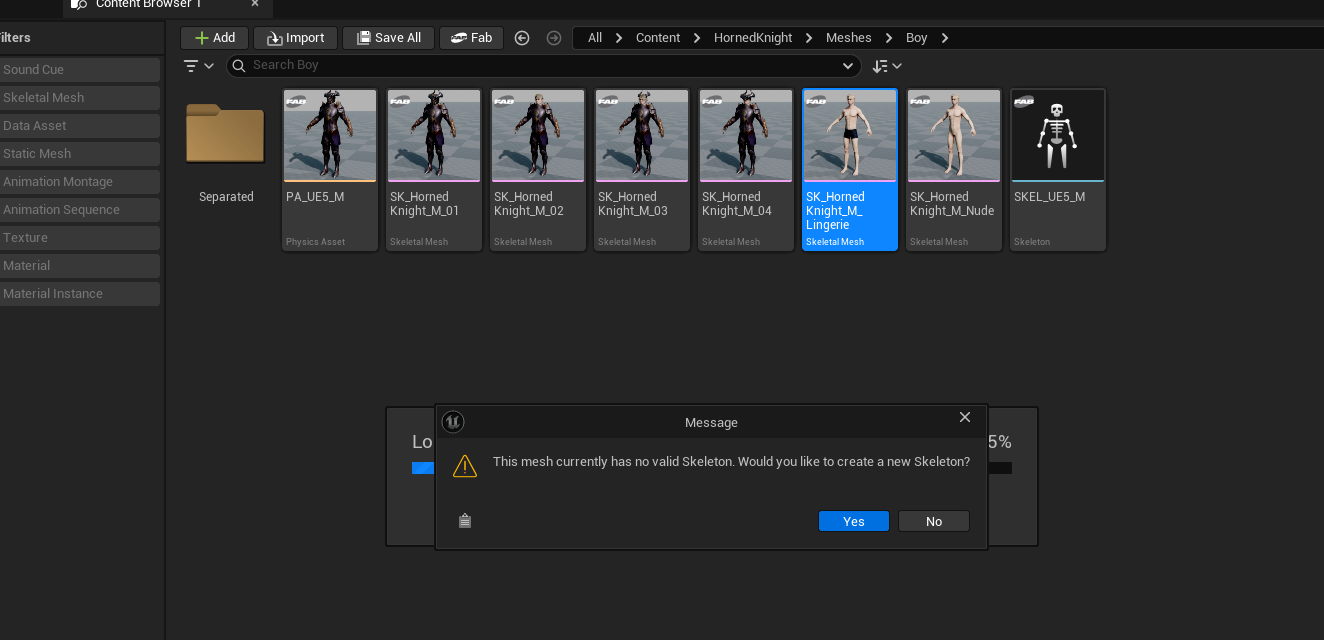The height and width of the screenshot is (640, 1324).
Task: Click Save All in the toolbar
Action: coord(388,38)
